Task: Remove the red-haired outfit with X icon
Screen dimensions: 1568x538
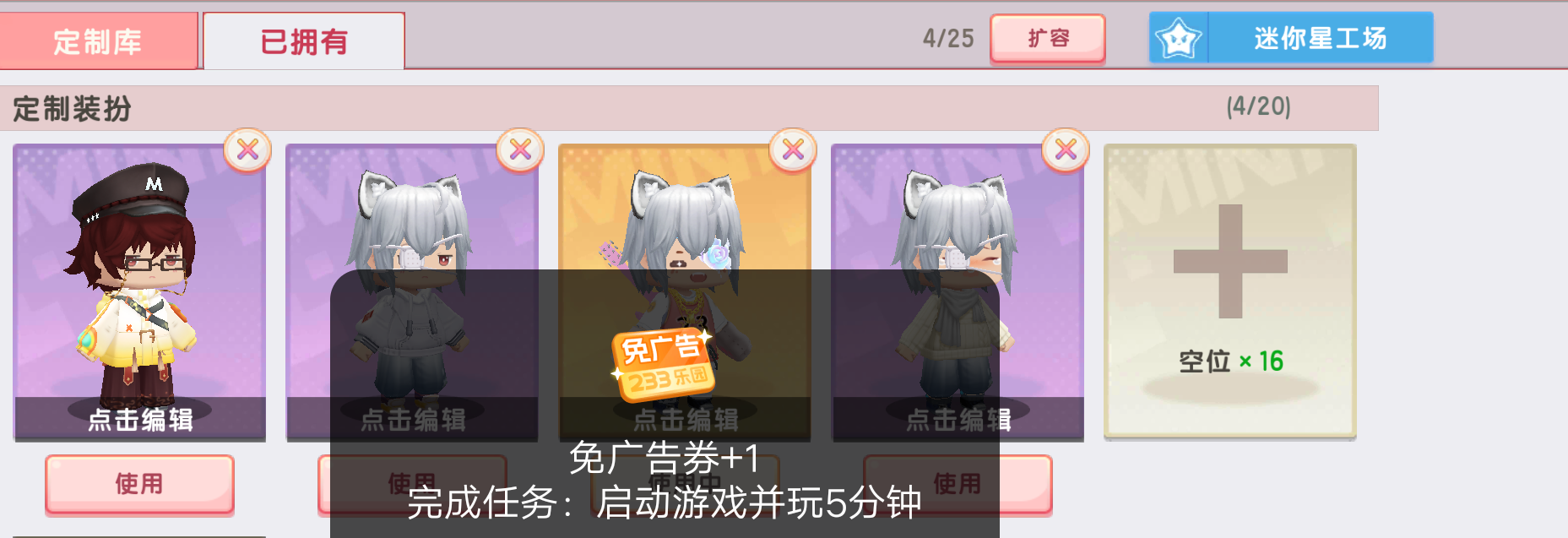Action: pos(247,150)
